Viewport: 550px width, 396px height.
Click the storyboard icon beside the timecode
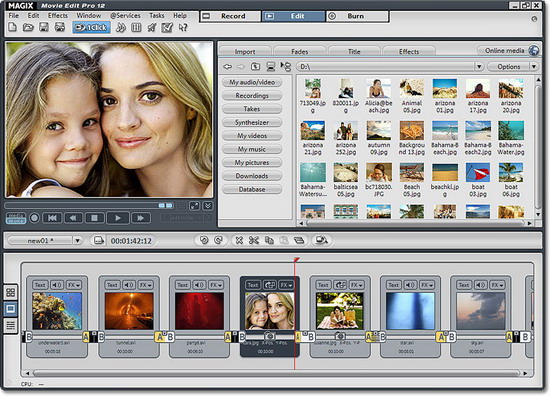pyautogui.click(x=99, y=240)
